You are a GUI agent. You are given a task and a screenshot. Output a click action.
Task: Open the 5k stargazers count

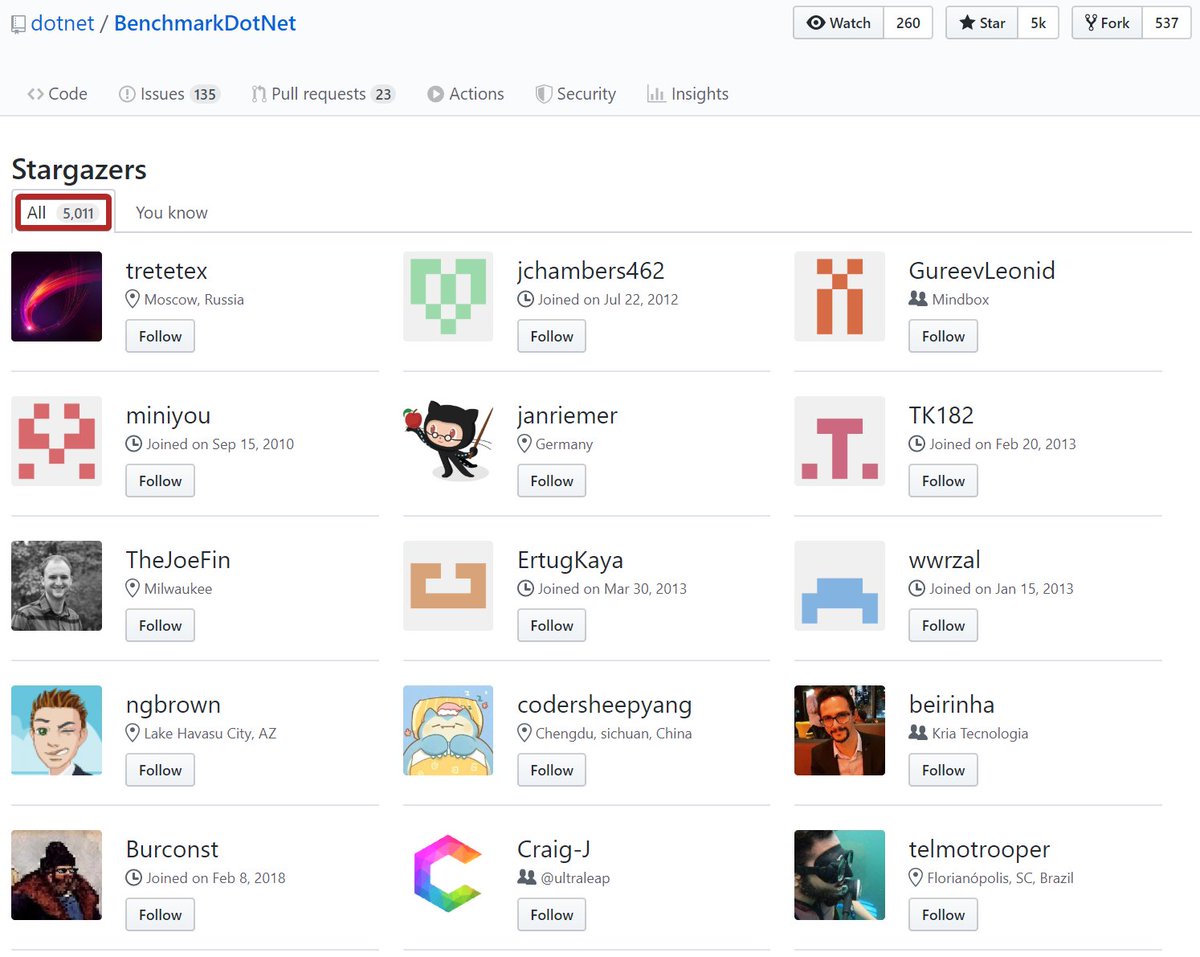click(1038, 23)
